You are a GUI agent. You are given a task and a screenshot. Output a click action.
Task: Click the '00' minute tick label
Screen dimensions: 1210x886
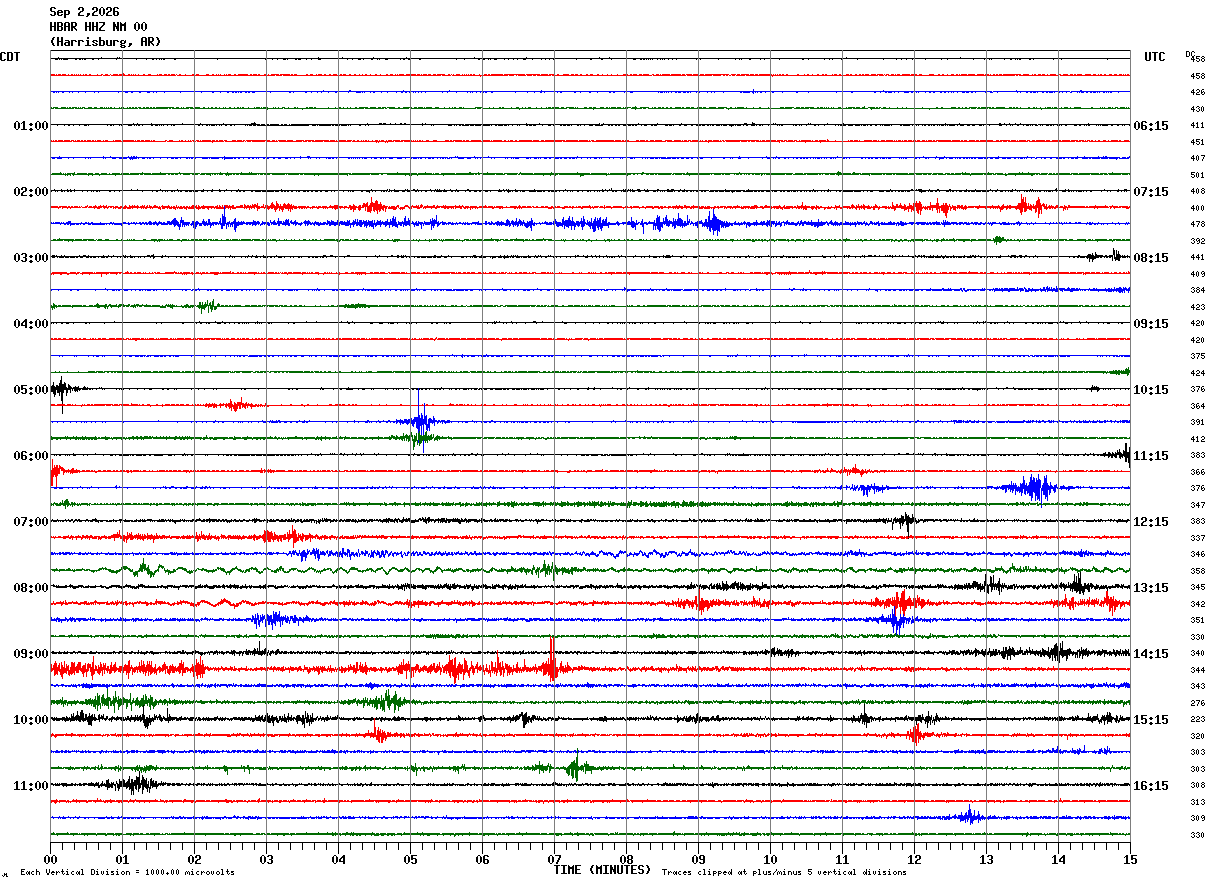tap(51, 859)
